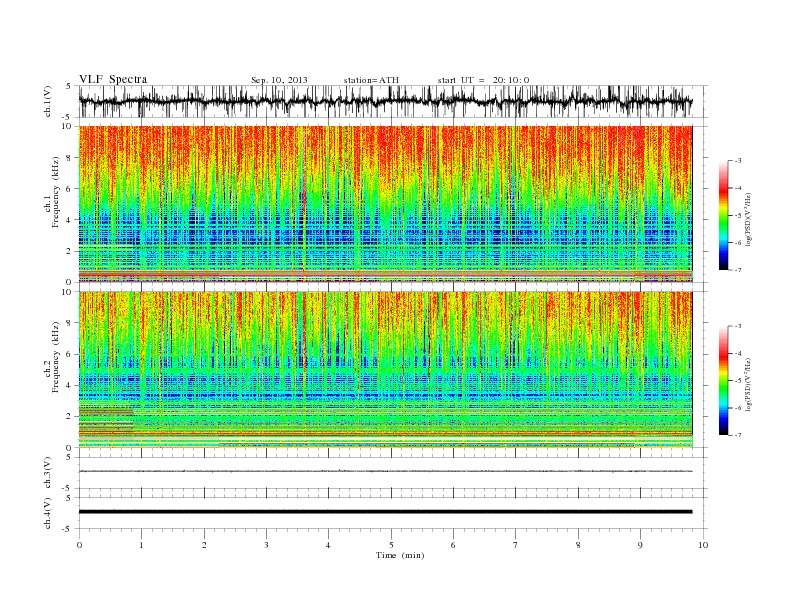Click the ch.1 voltage waveform trace

[x=385, y=101]
